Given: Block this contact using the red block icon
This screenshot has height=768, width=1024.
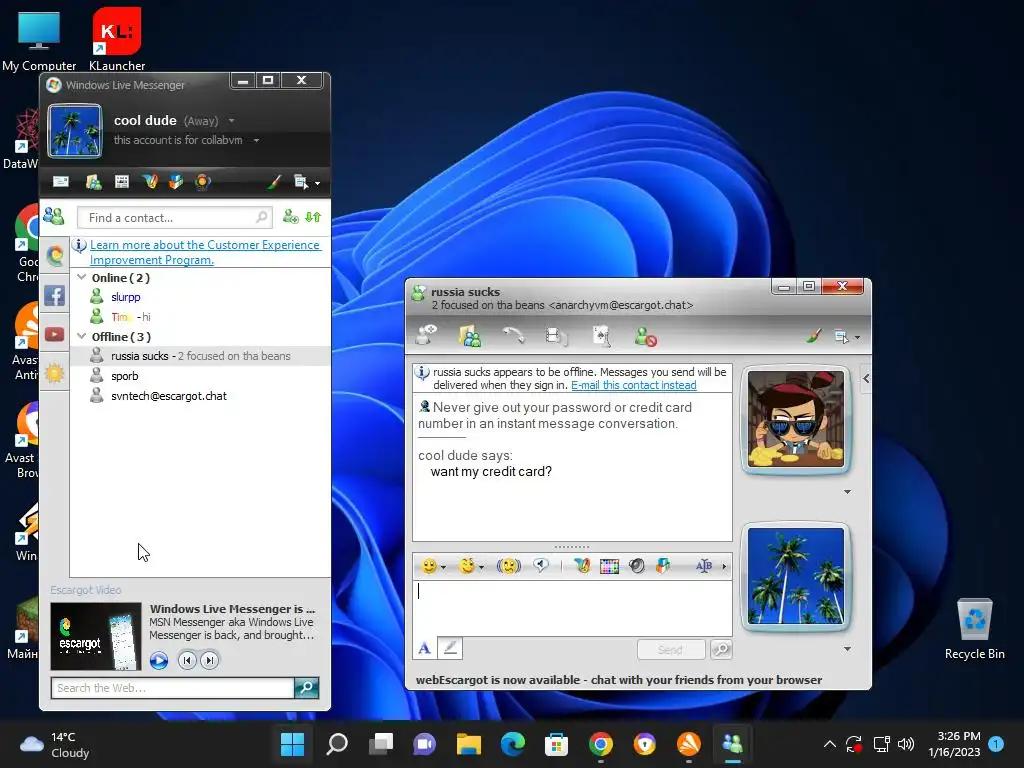Looking at the screenshot, I should pos(645,336).
